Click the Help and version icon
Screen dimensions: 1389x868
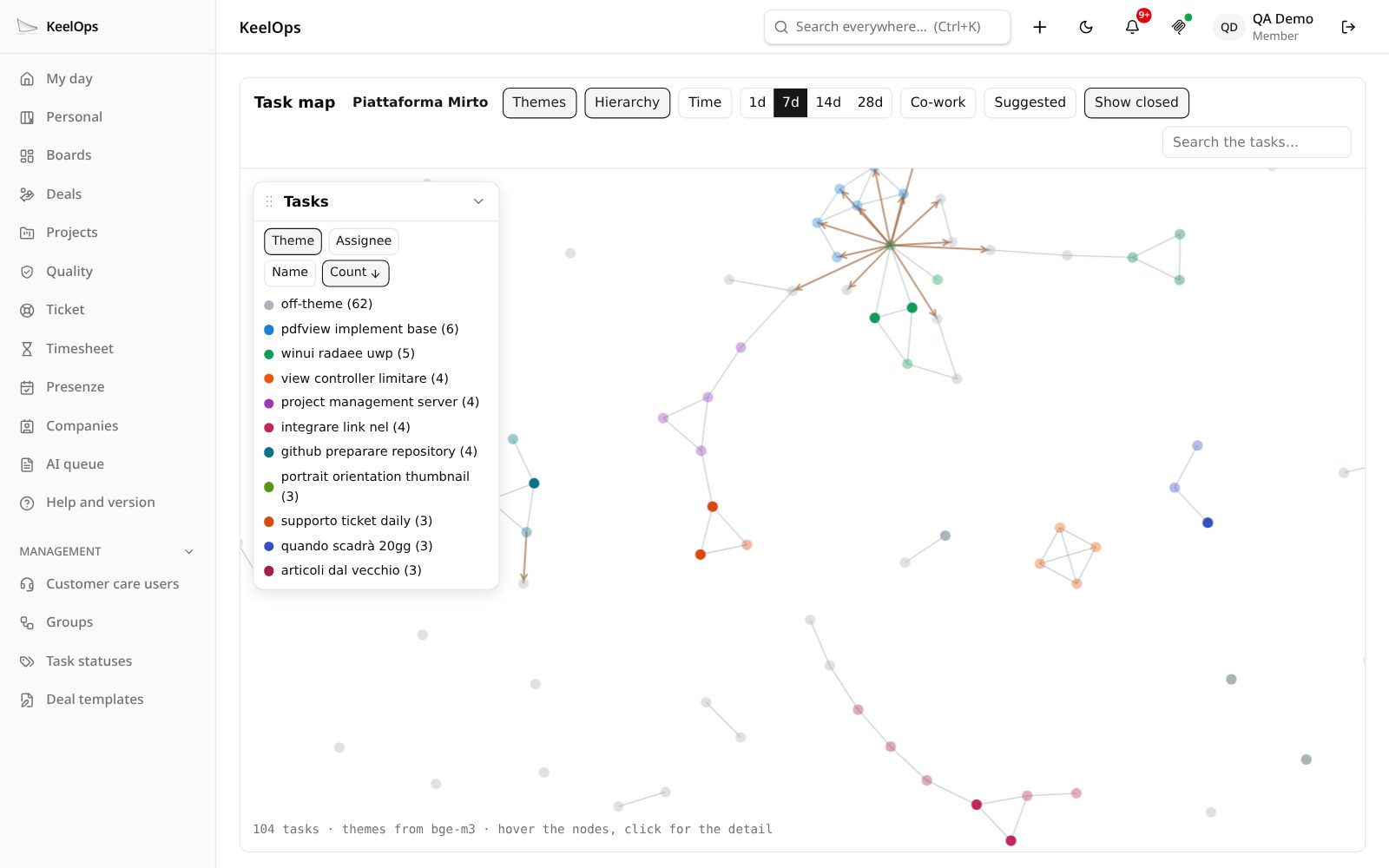27,503
